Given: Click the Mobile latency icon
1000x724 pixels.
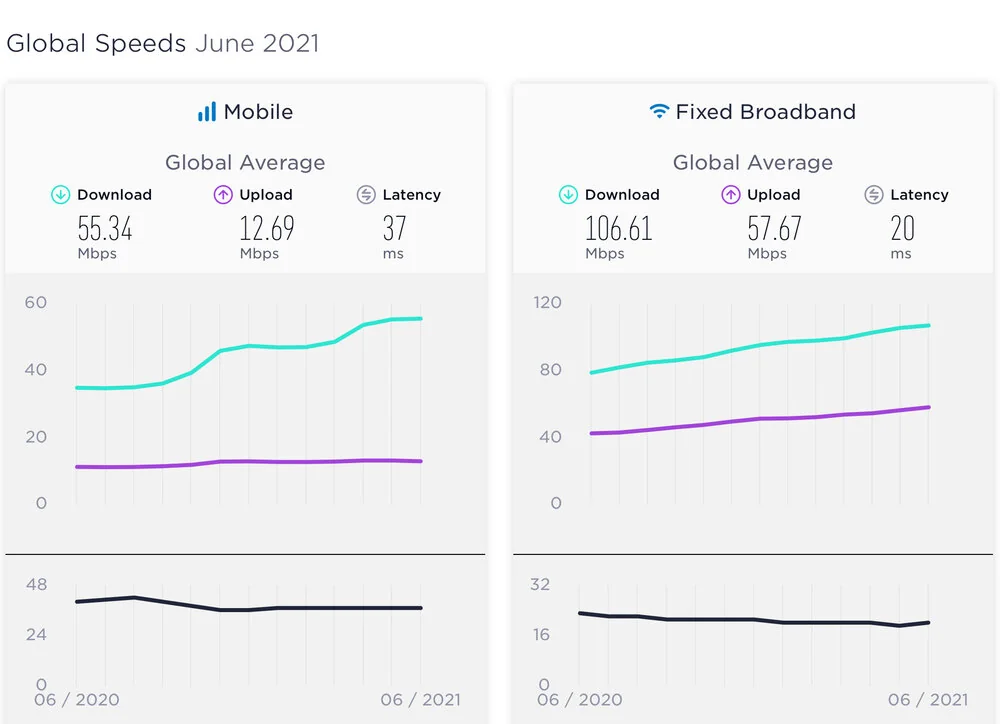Looking at the screenshot, I should pyautogui.click(x=366, y=195).
